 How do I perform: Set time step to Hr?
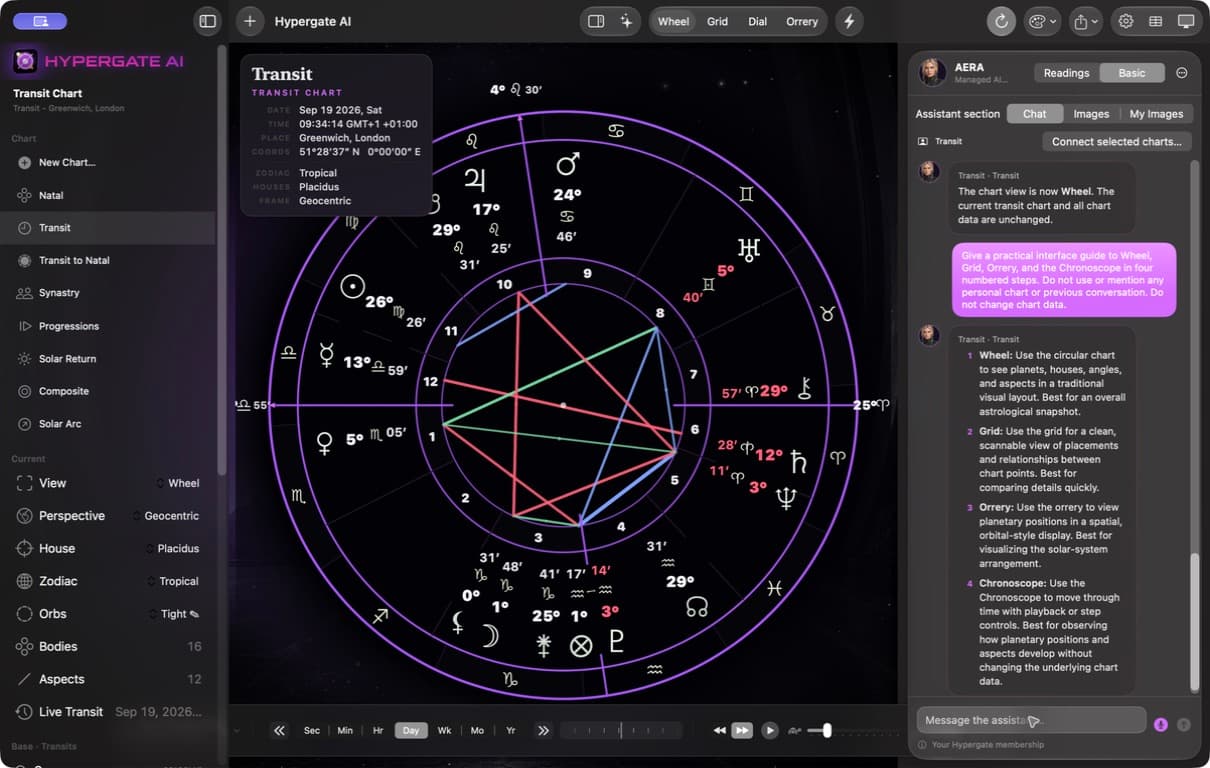click(378, 731)
